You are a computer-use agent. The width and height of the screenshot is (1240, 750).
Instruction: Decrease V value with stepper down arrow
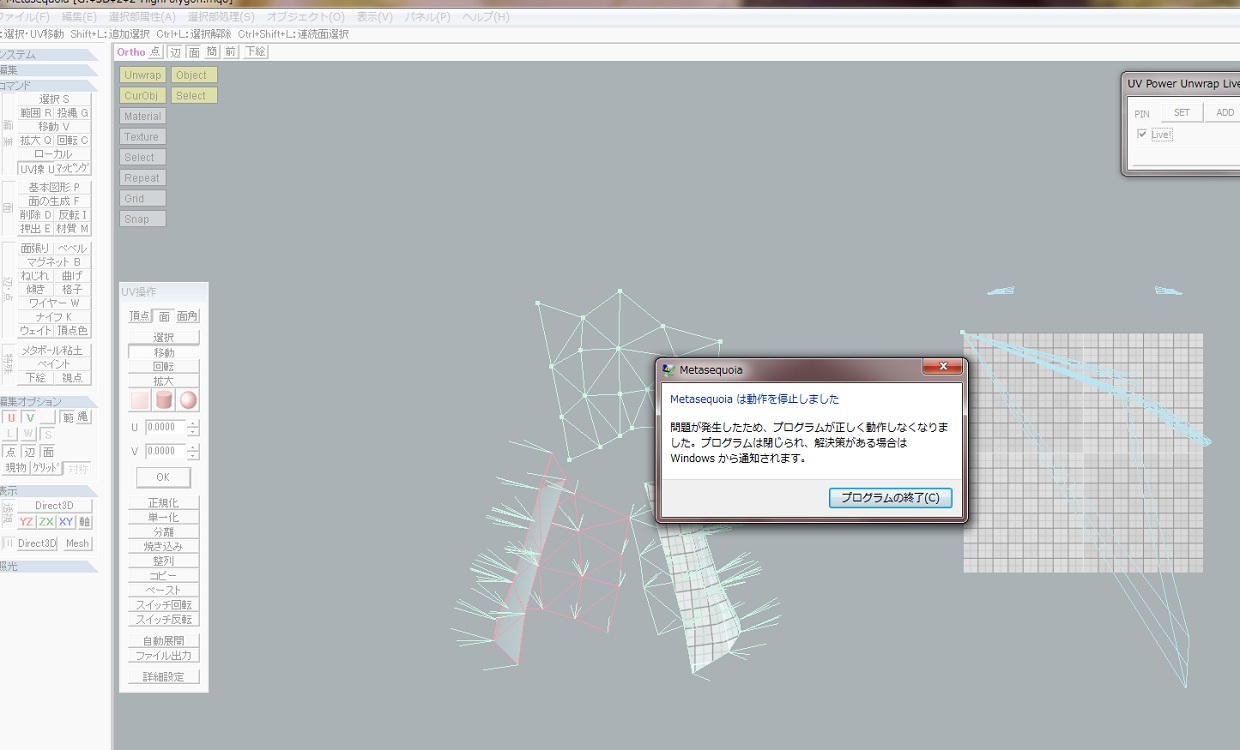pyautogui.click(x=193, y=455)
